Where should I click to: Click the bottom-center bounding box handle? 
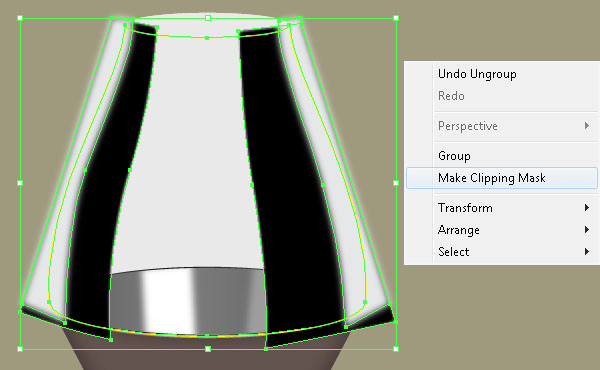pyautogui.click(x=208, y=349)
